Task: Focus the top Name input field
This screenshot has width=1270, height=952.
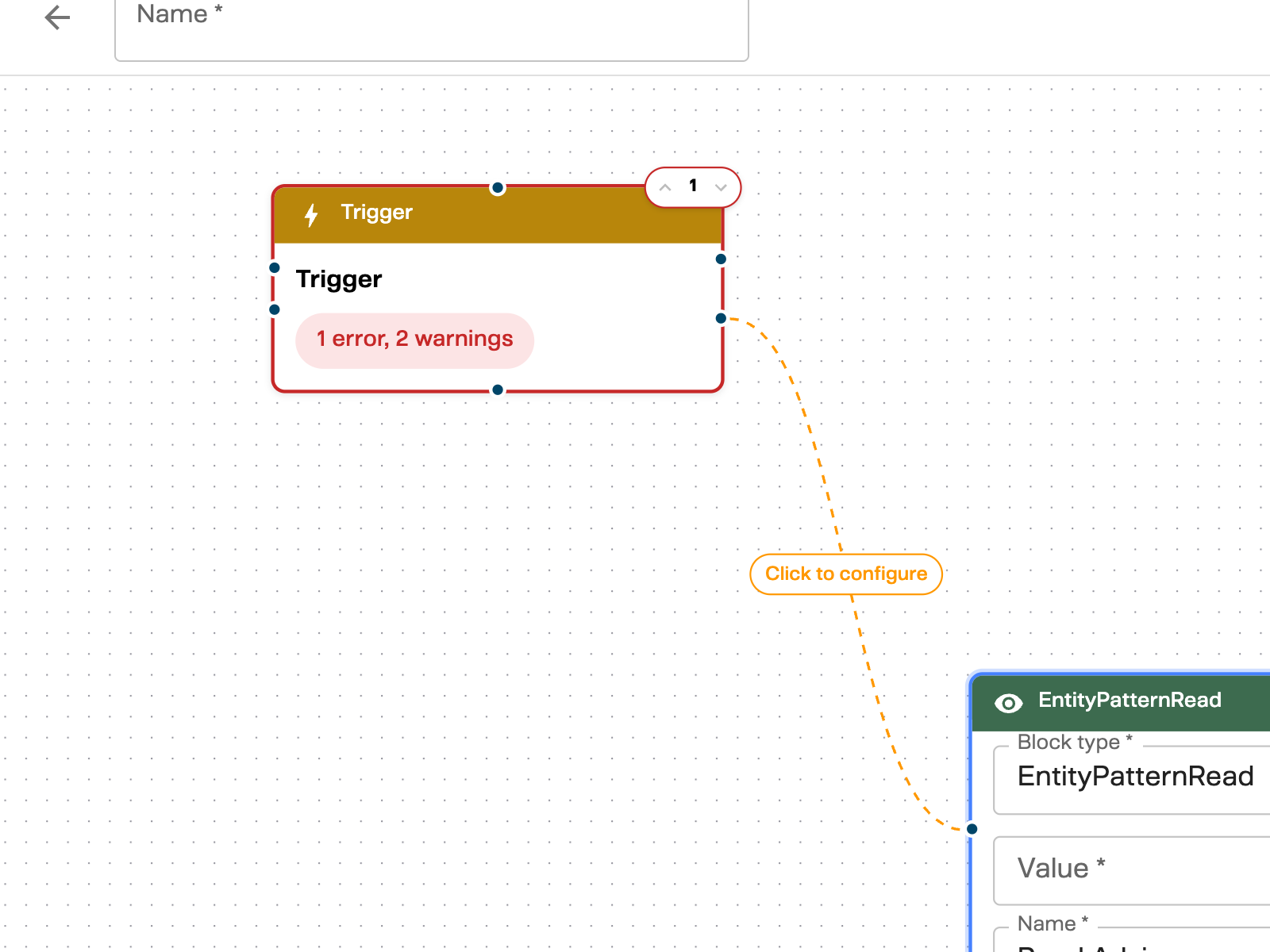Action: coord(431,29)
